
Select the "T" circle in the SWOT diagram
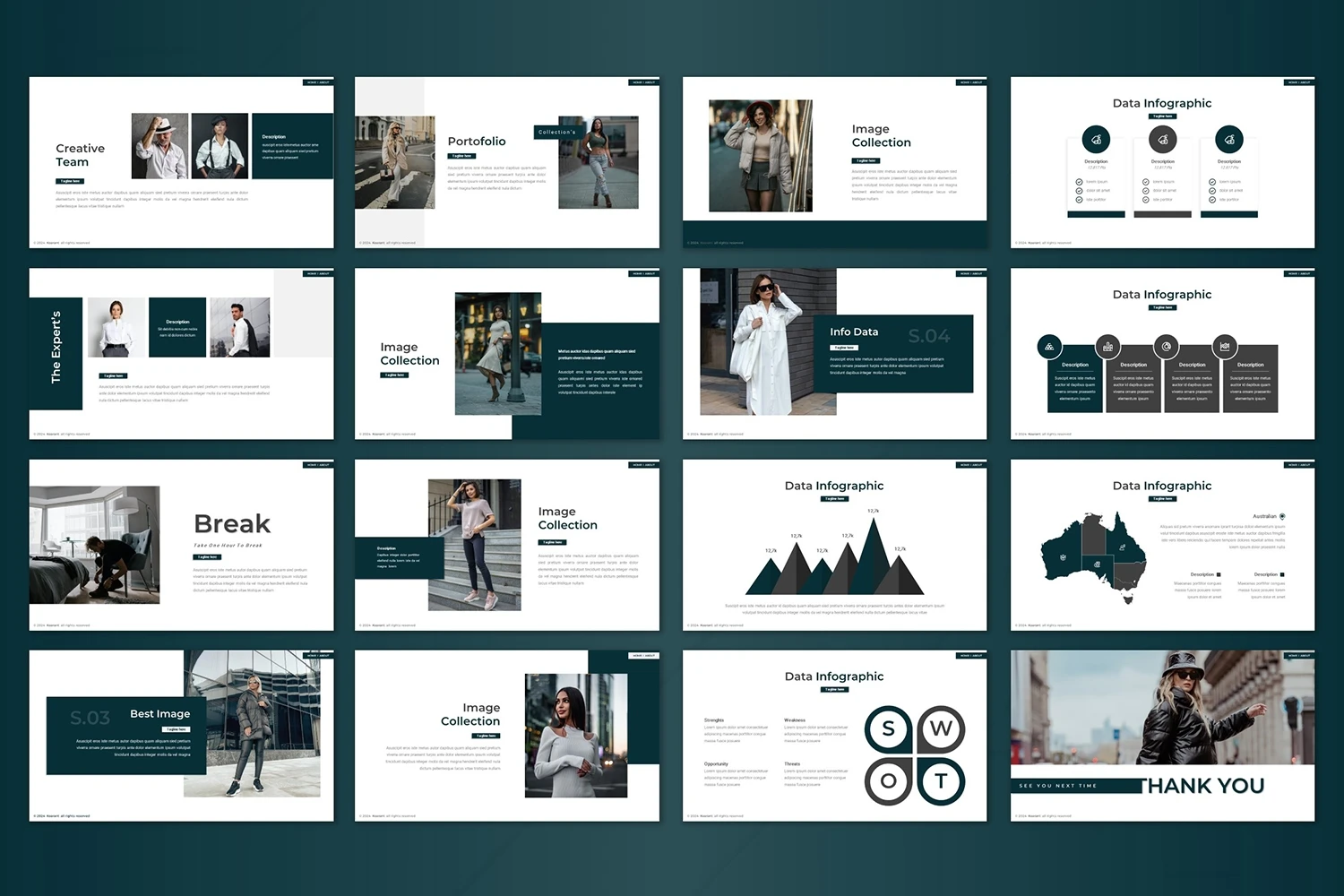(x=941, y=781)
